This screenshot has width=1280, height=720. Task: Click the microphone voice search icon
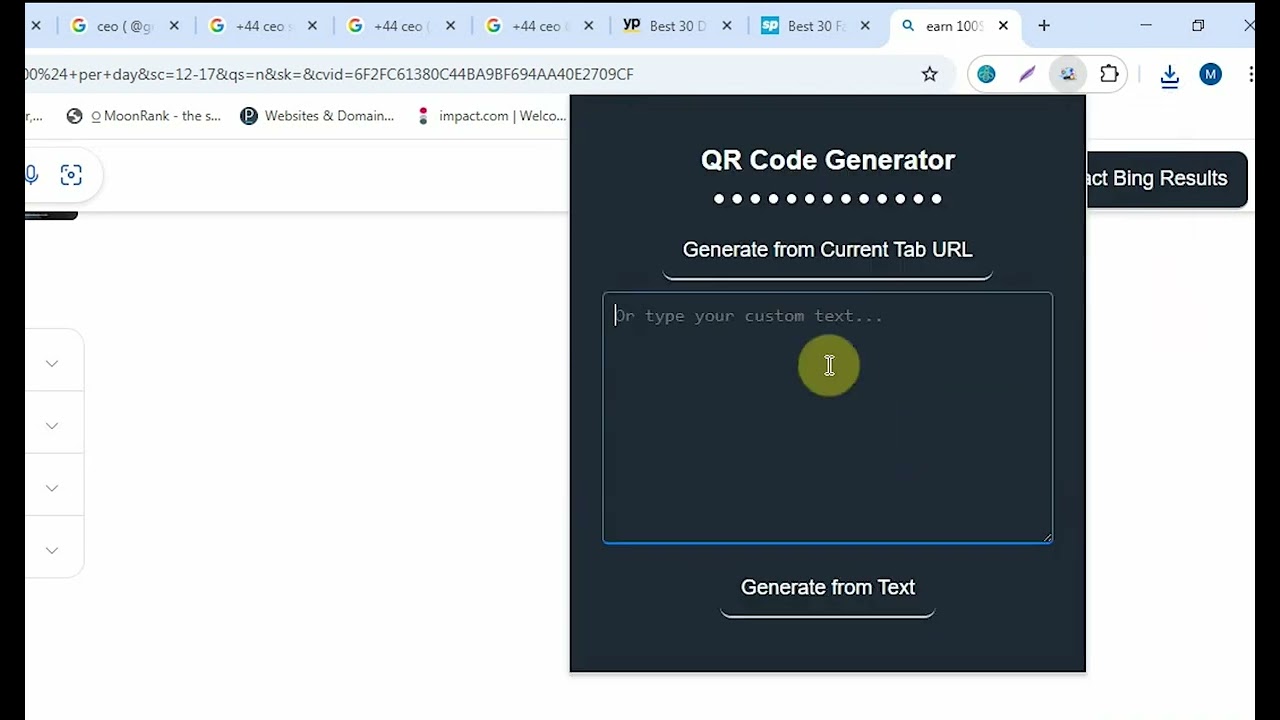pyautogui.click(x=32, y=176)
